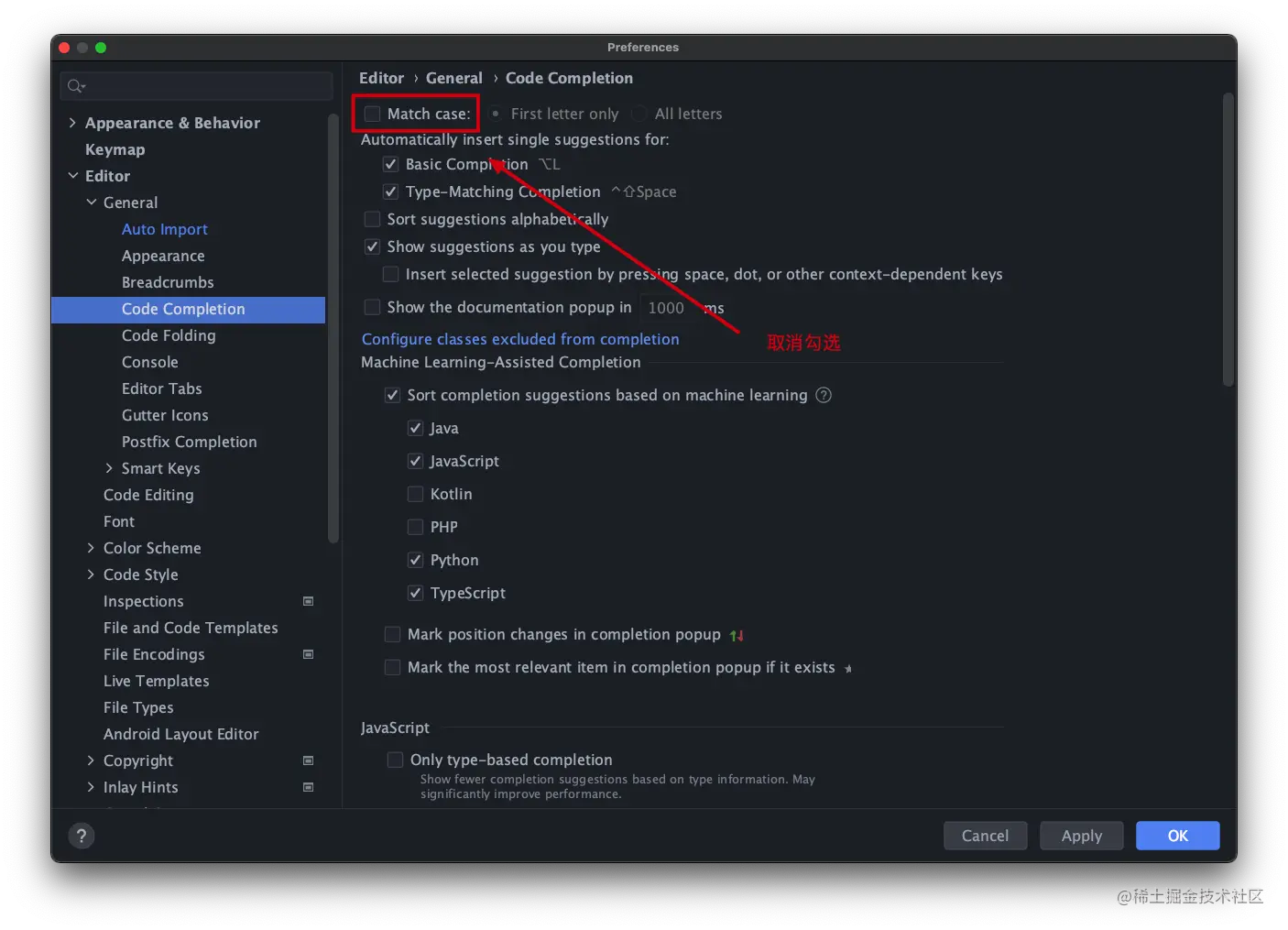The width and height of the screenshot is (1288, 930).
Task: Enable Only type-based completion checkbox
Action: point(395,760)
